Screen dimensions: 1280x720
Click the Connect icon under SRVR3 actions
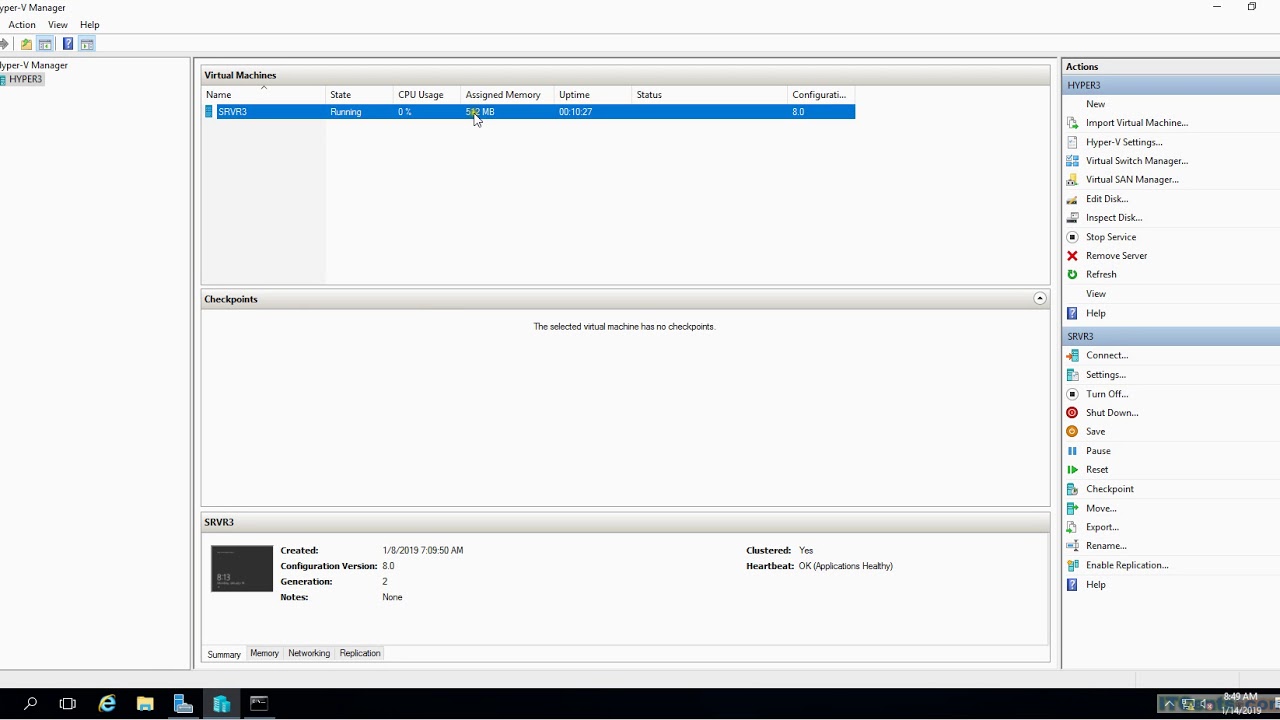coord(1072,356)
